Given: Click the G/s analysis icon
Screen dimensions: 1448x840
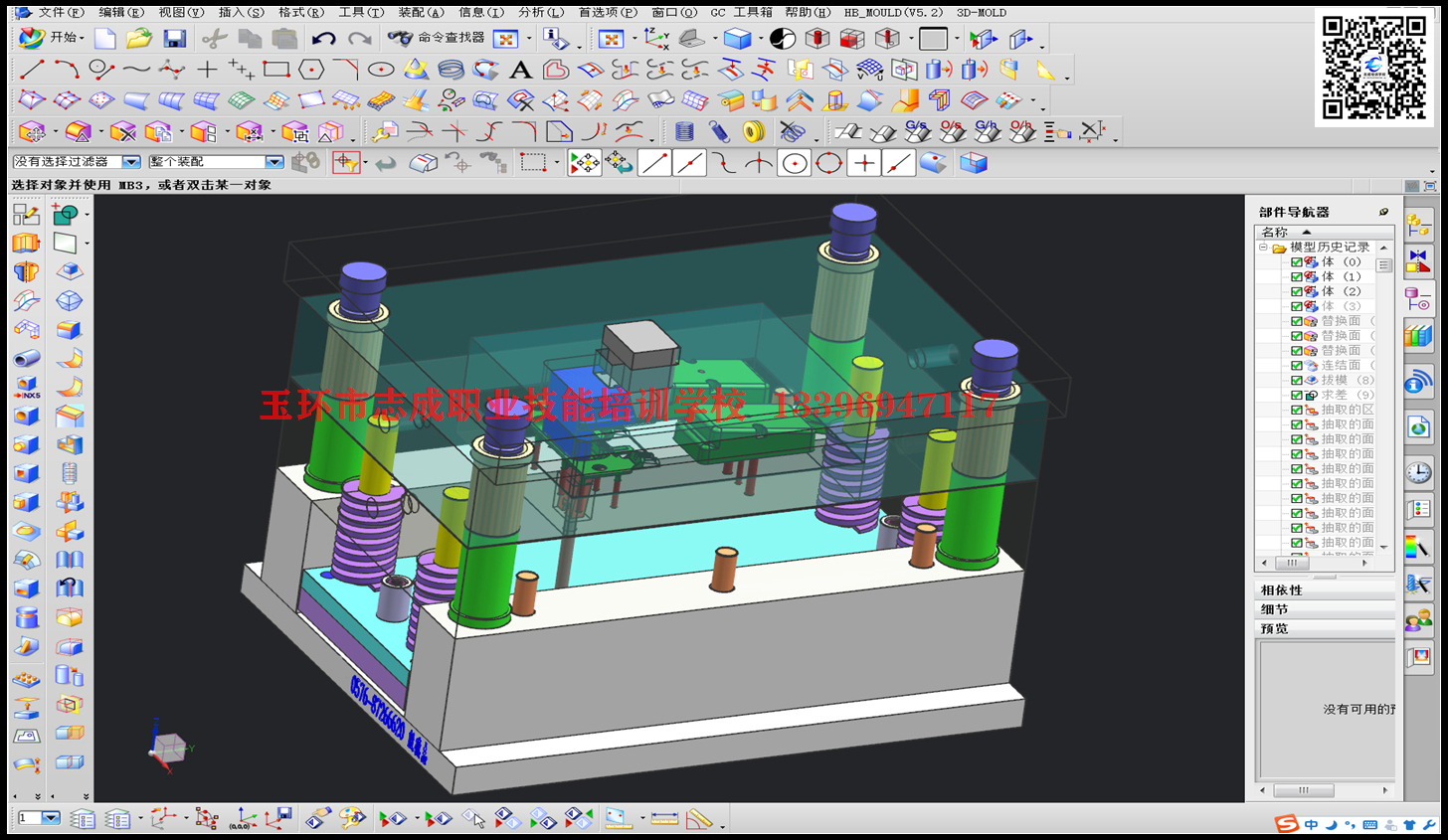Looking at the screenshot, I should click(917, 131).
